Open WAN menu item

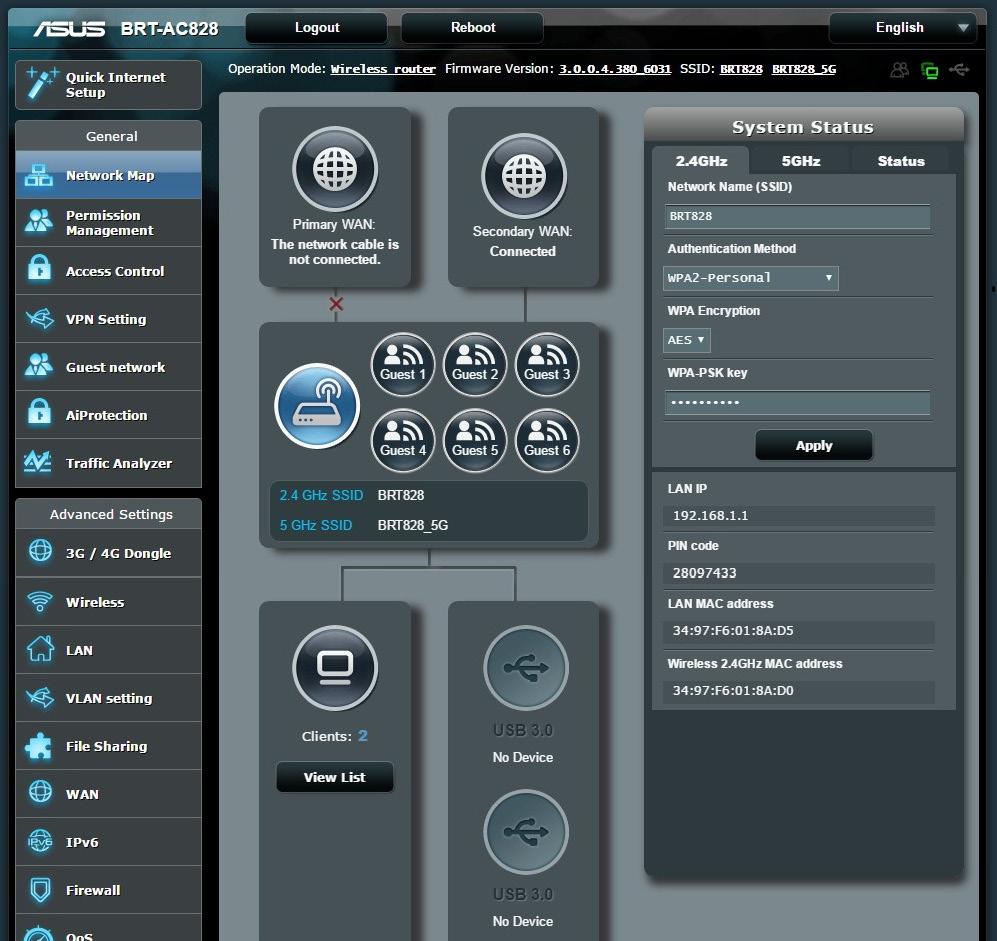click(x=109, y=794)
